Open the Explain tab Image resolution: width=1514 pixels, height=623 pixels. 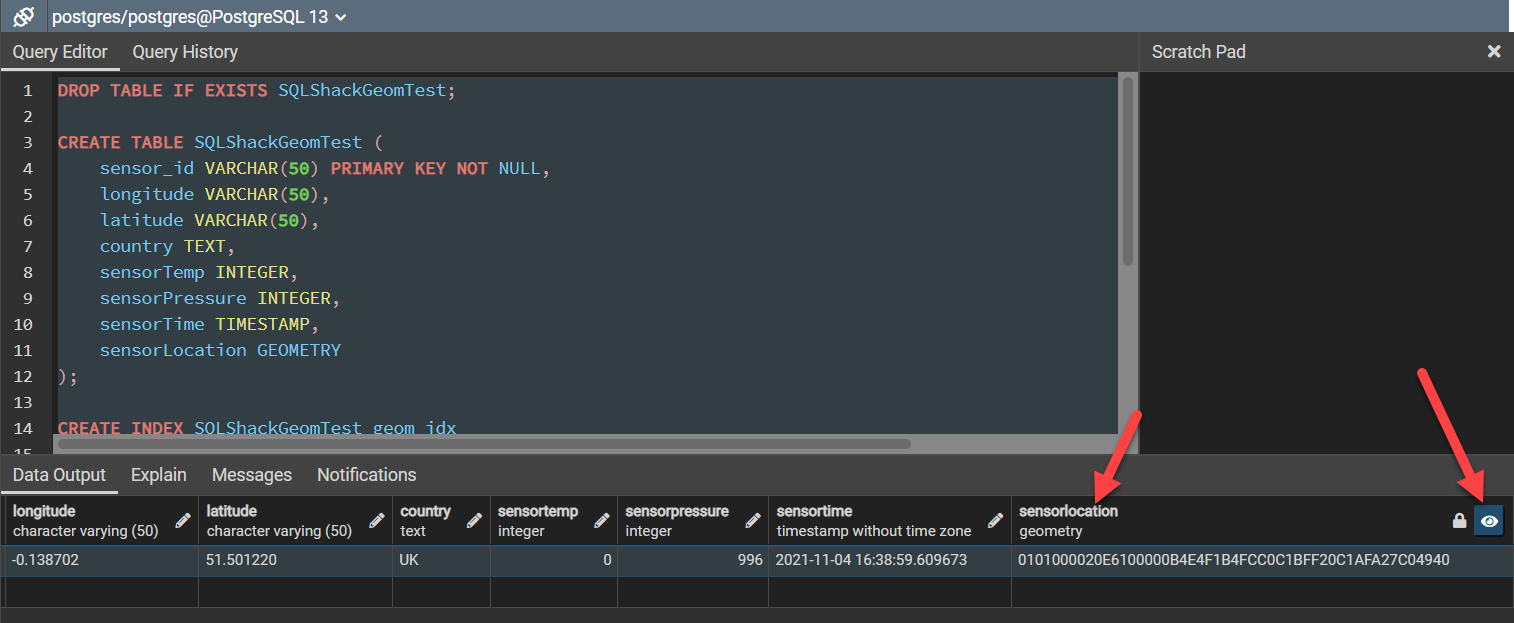158,474
